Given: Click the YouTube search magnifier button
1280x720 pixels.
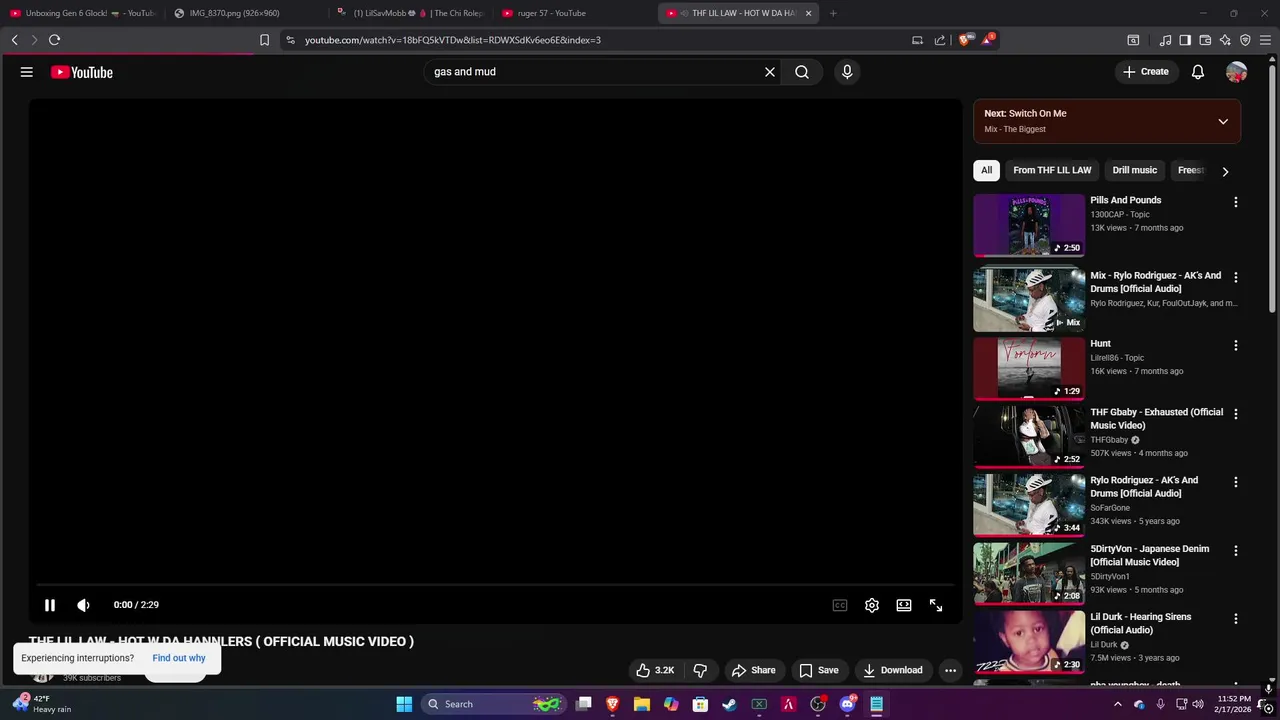Looking at the screenshot, I should click(x=802, y=72).
